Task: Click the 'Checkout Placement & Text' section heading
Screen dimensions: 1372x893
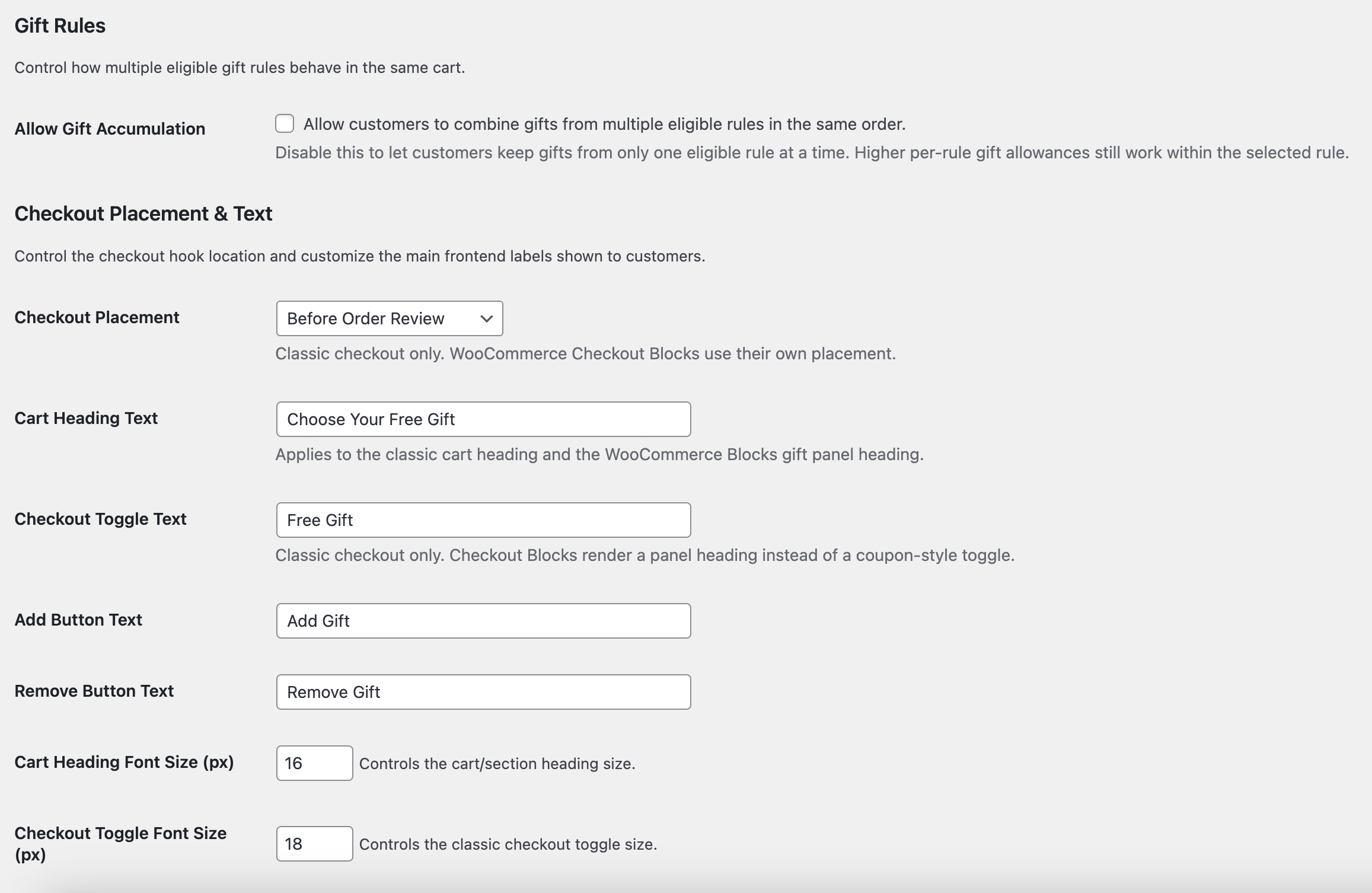Action: tap(143, 213)
